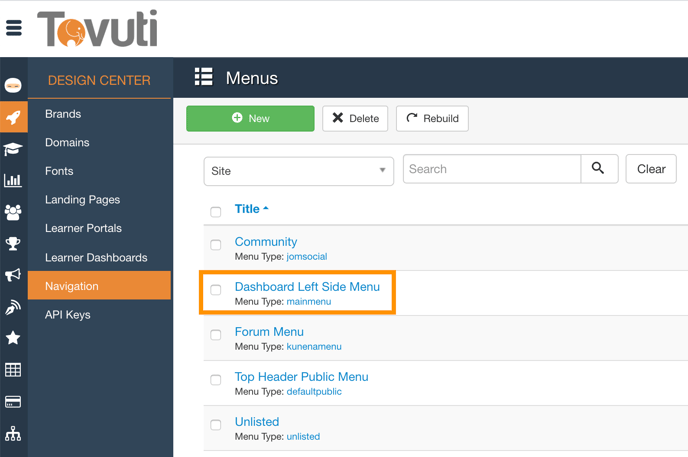The width and height of the screenshot is (688, 457).
Task: Open API Keys from the sidebar
Action: [x=68, y=315]
